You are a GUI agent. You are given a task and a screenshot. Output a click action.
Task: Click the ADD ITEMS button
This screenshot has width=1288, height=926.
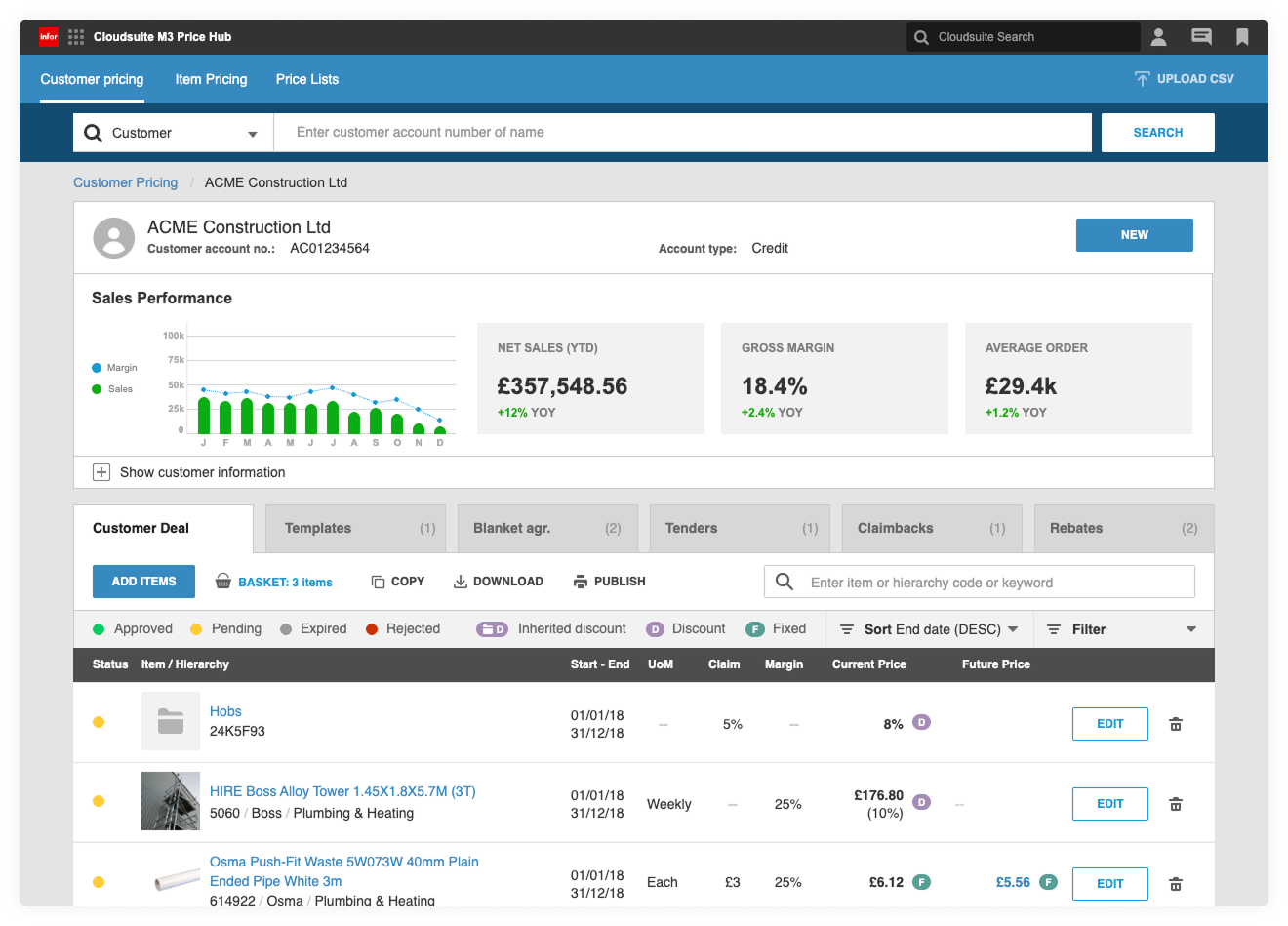tap(143, 582)
